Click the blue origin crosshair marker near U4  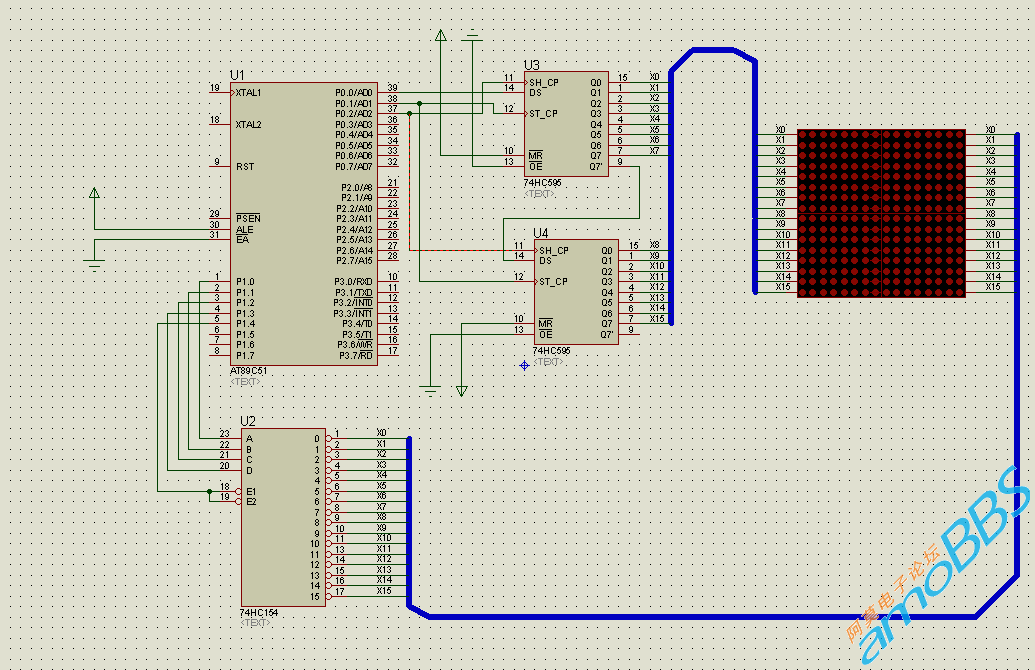pos(524,365)
